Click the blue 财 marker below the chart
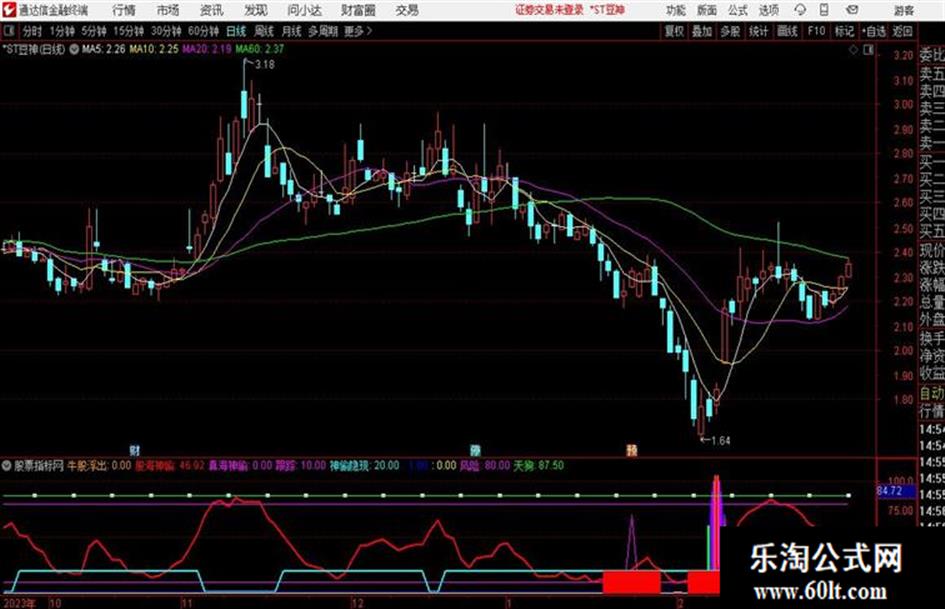 135,450
